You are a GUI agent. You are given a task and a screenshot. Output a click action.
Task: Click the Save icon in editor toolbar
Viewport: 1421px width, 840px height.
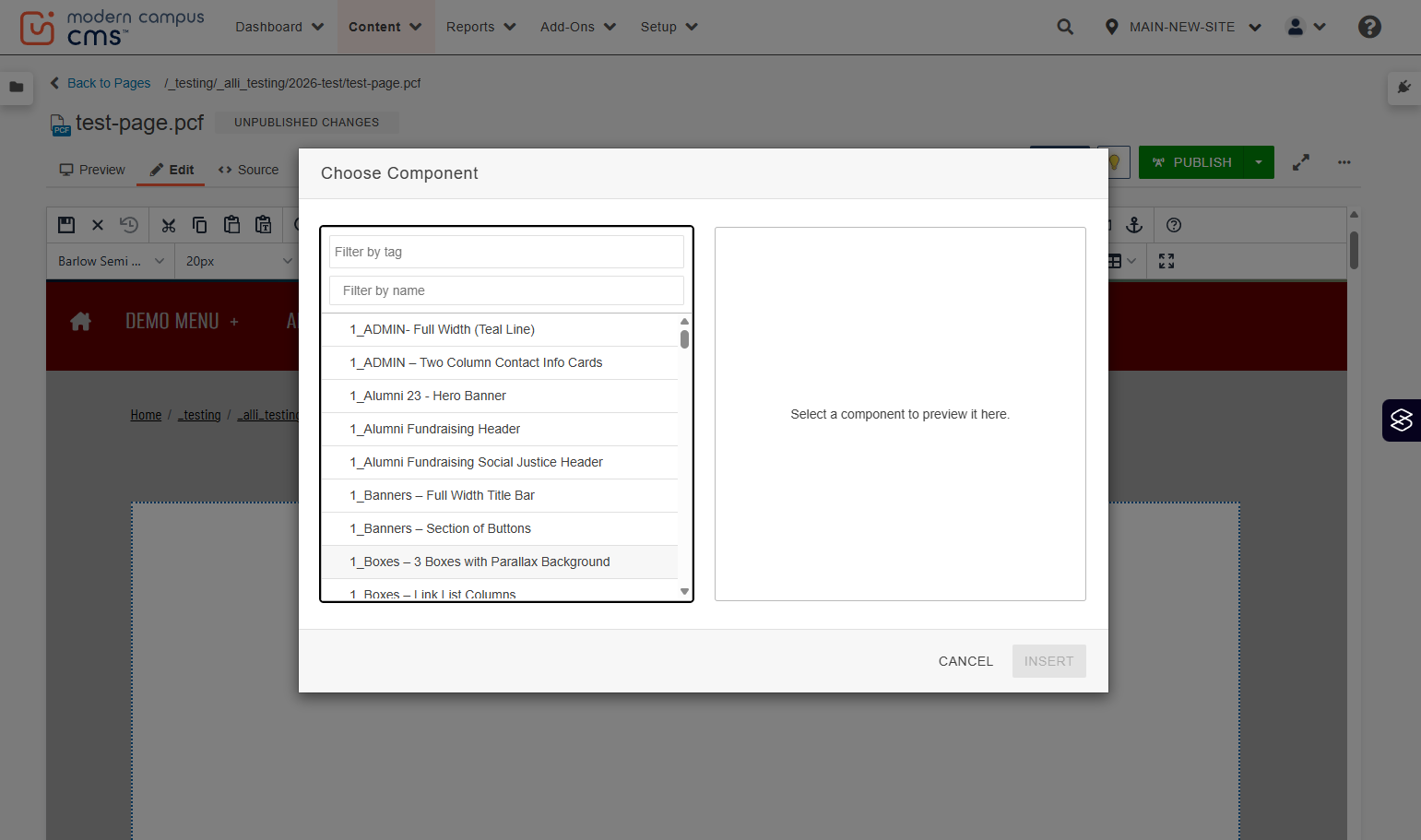[x=66, y=225]
